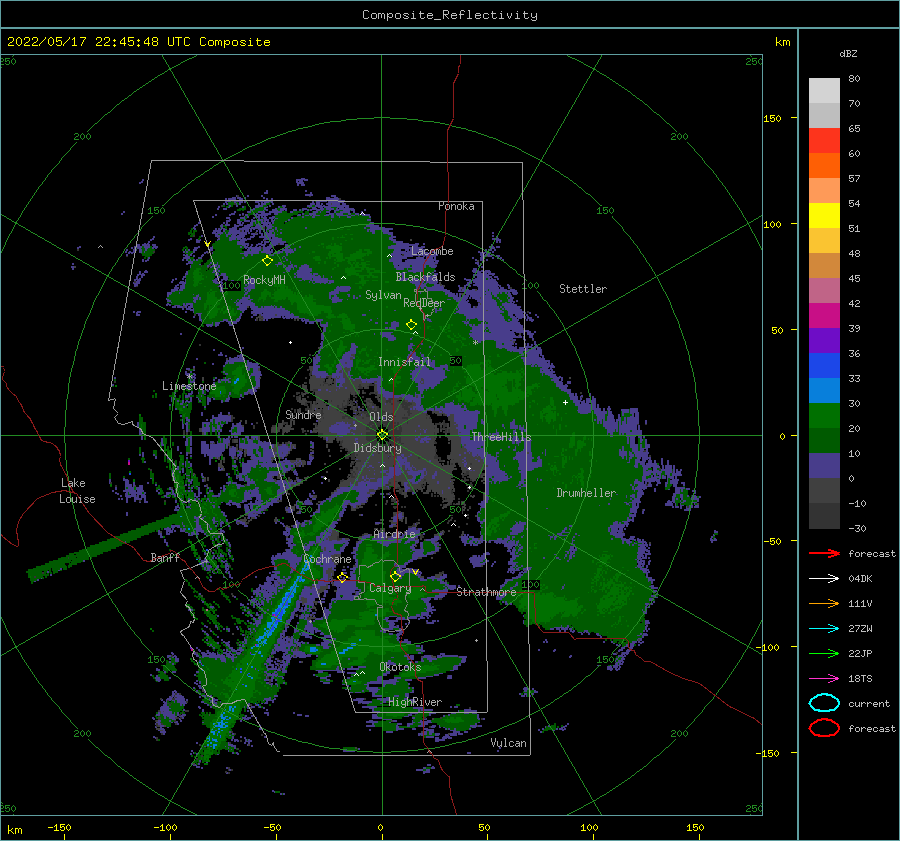Click the yellow diamond marker above Calgary

pos(395,576)
